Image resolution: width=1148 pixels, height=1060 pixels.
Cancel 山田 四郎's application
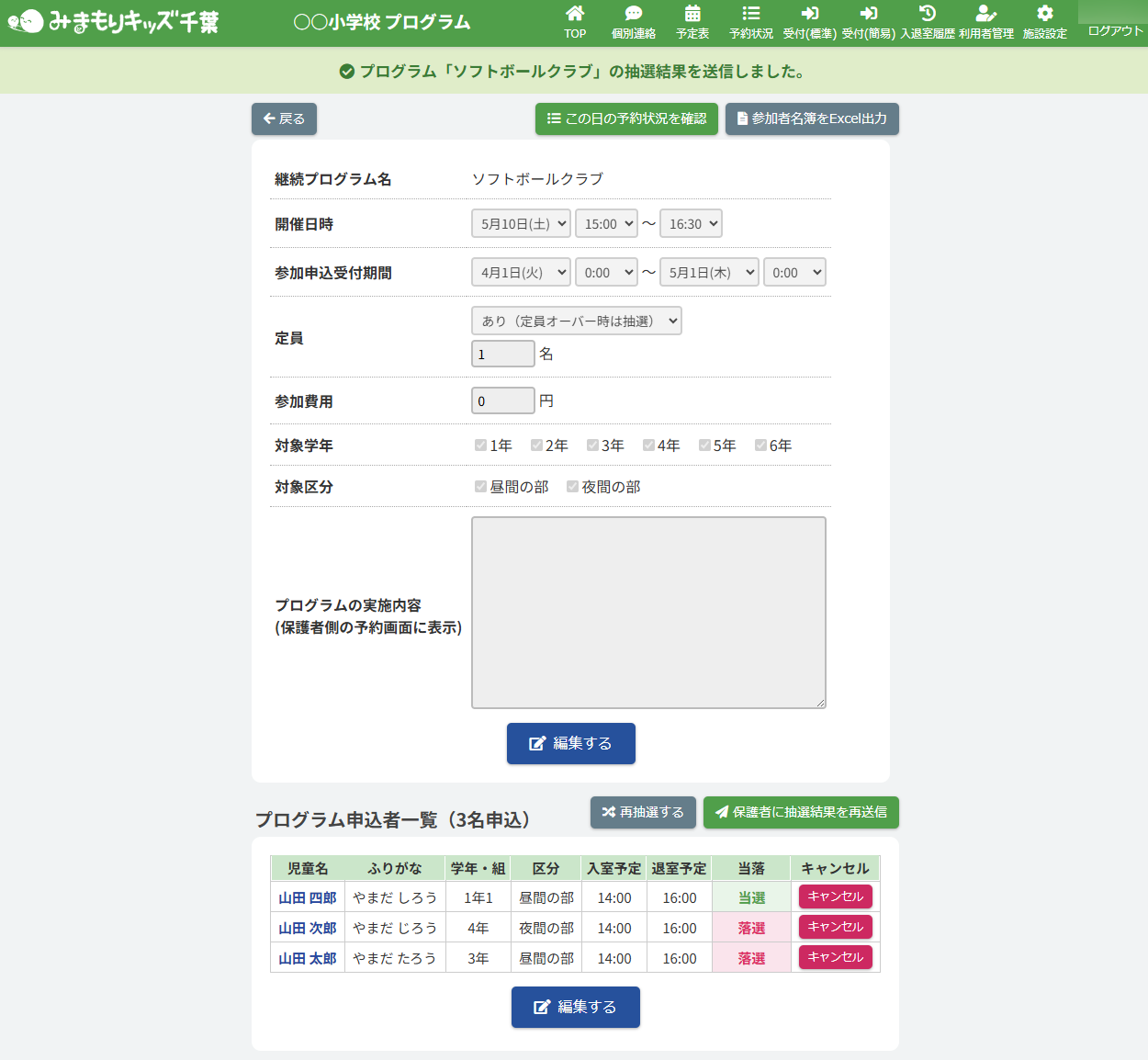835,896
